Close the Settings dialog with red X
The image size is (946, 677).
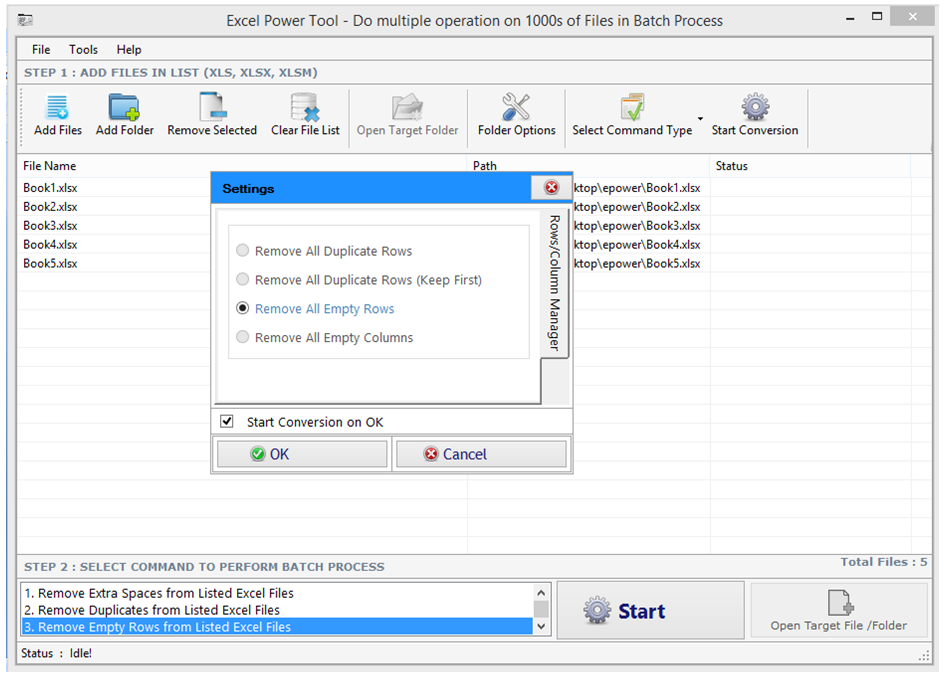(x=551, y=187)
